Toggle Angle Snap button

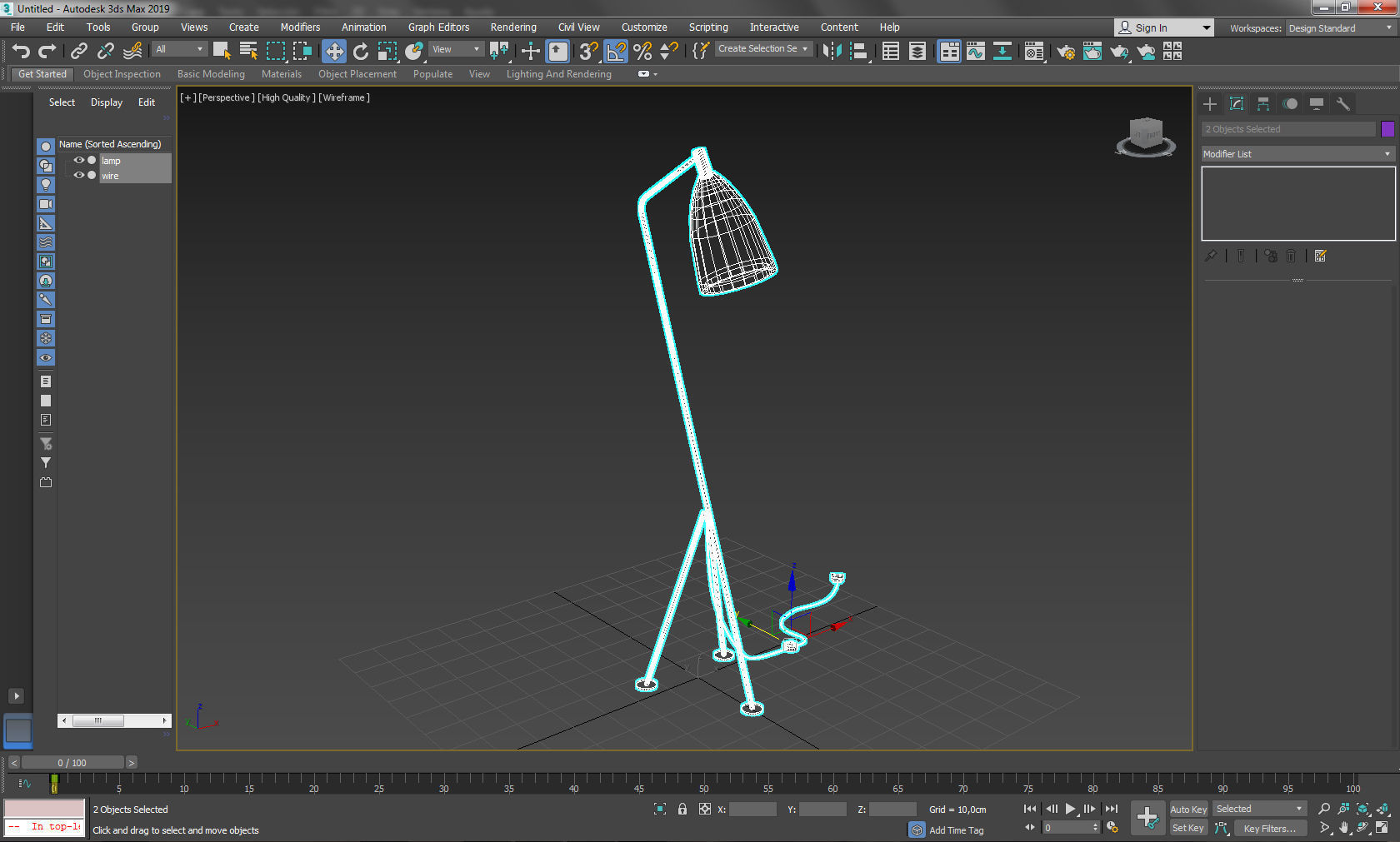[x=616, y=52]
